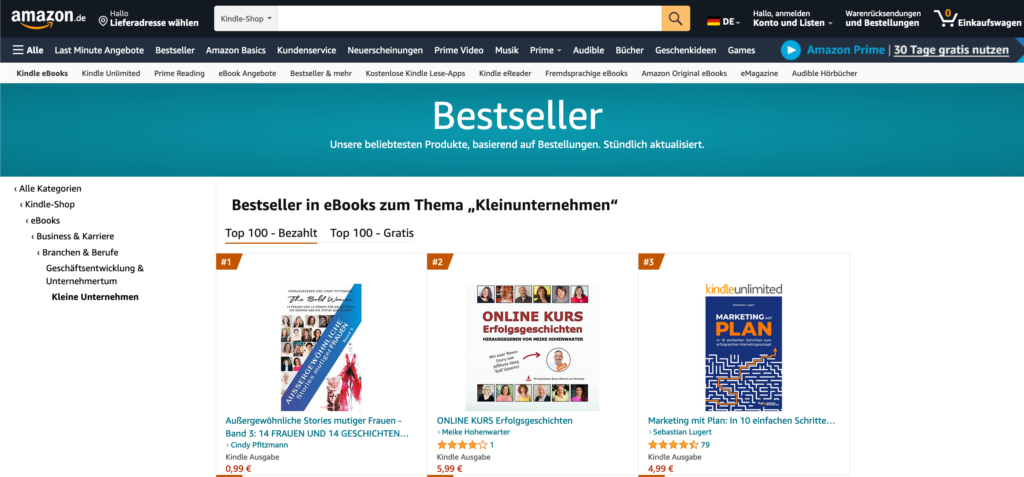Open Warenrücksendungen und Bestellungen
This screenshot has width=1024, height=477.
pos(883,18)
